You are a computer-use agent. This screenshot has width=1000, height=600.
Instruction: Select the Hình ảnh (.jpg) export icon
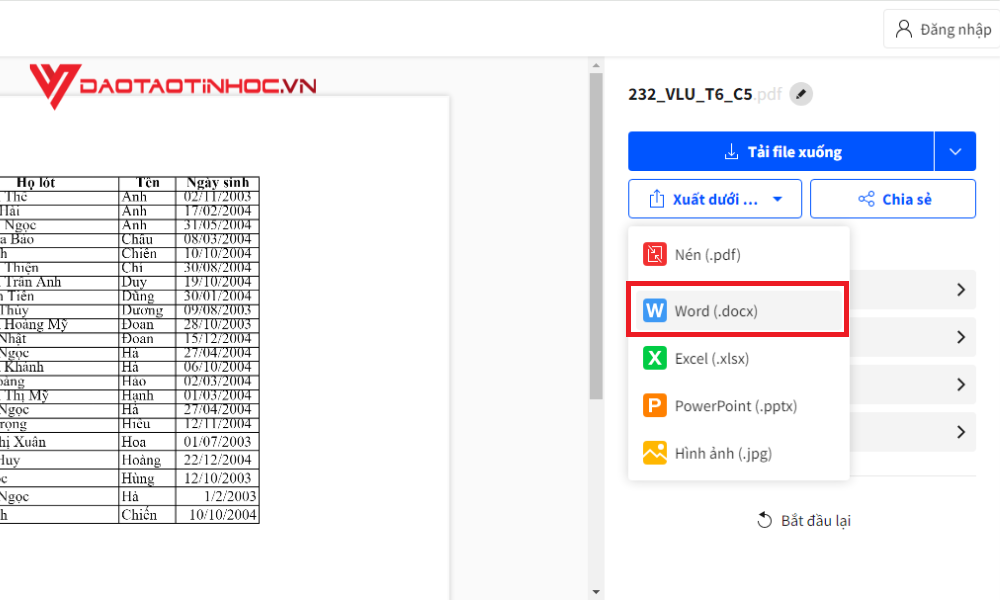[656, 453]
